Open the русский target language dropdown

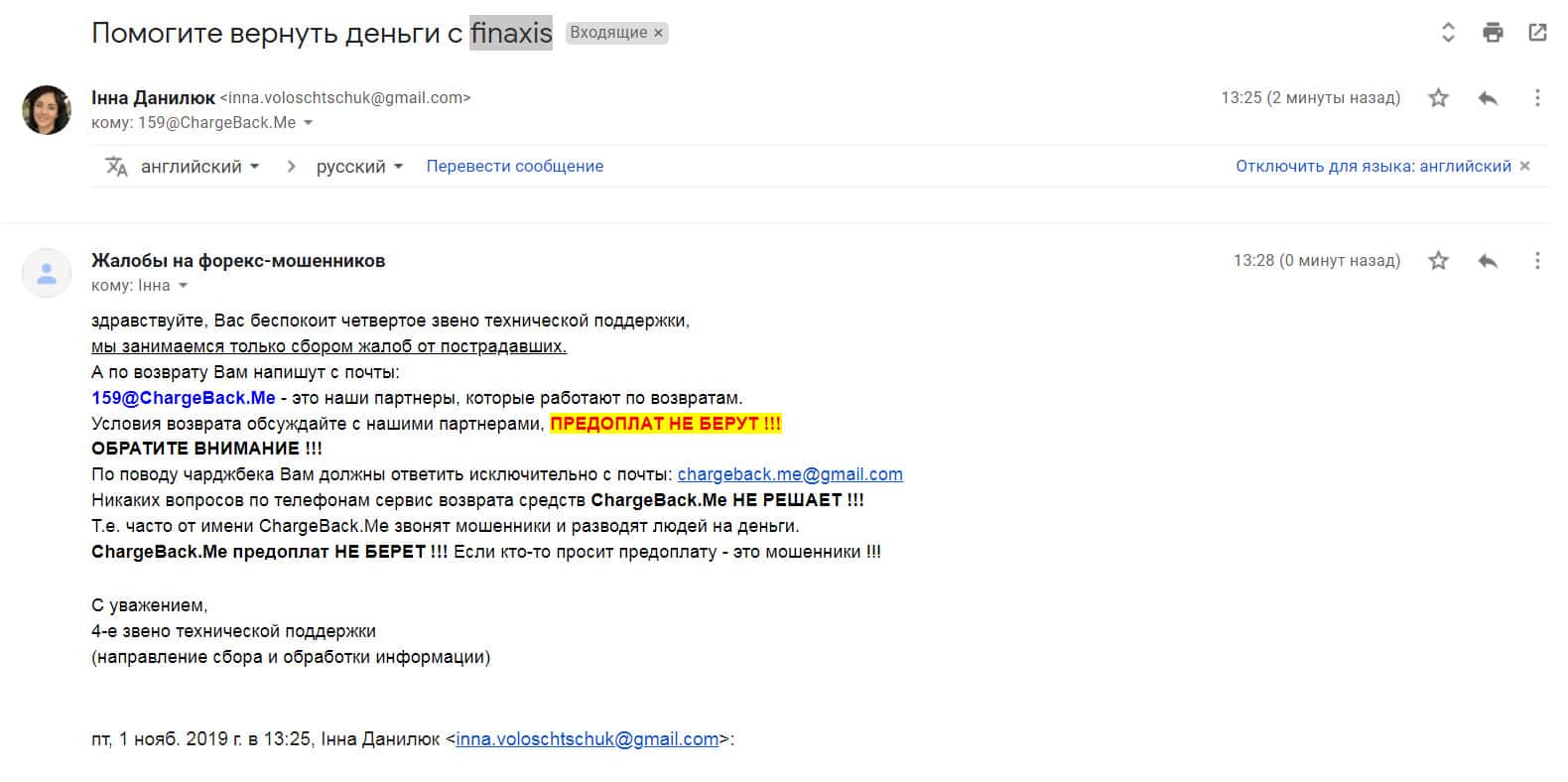pyautogui.click(x=359, y=166)
